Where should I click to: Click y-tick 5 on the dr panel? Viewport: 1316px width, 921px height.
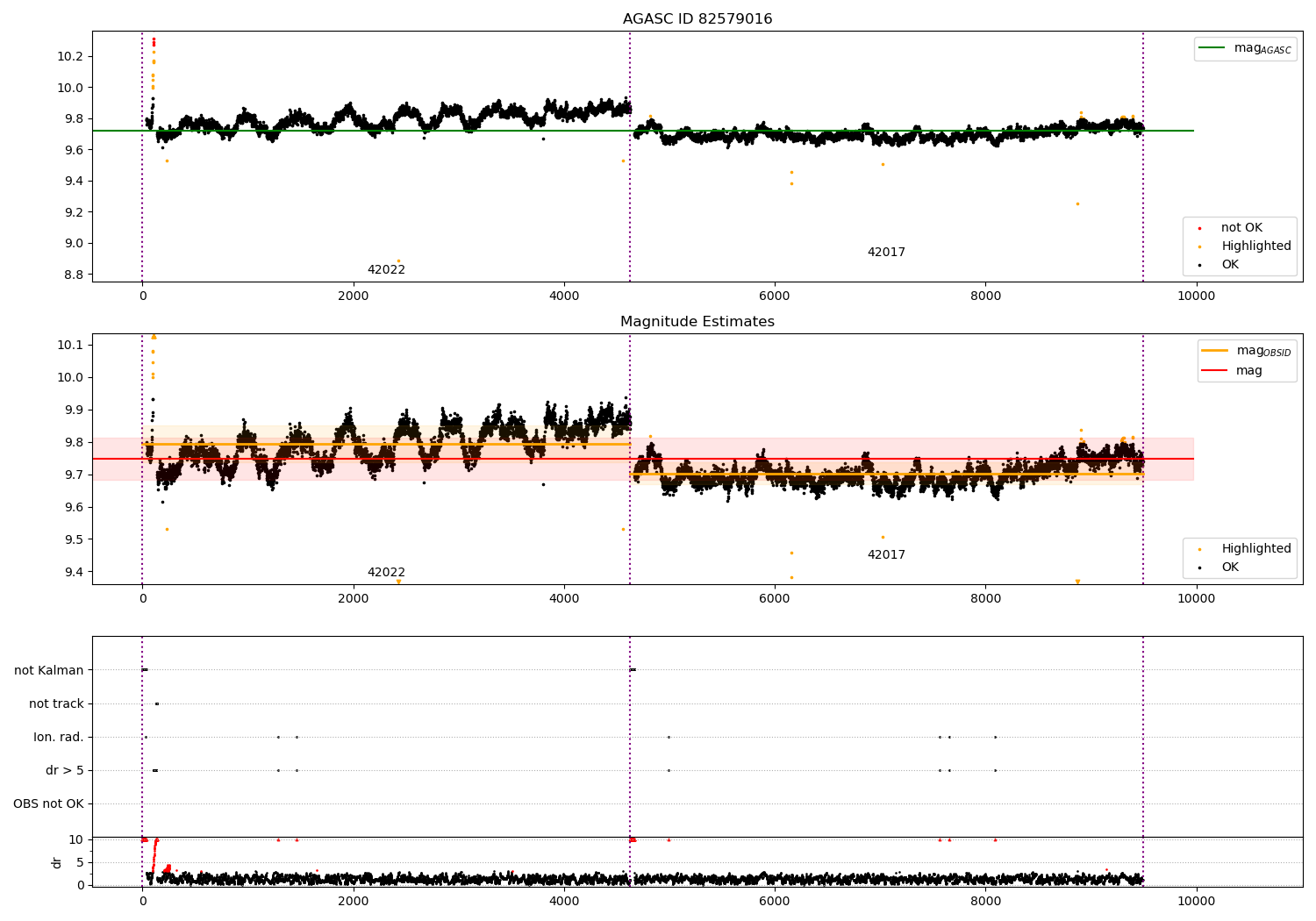80,863
